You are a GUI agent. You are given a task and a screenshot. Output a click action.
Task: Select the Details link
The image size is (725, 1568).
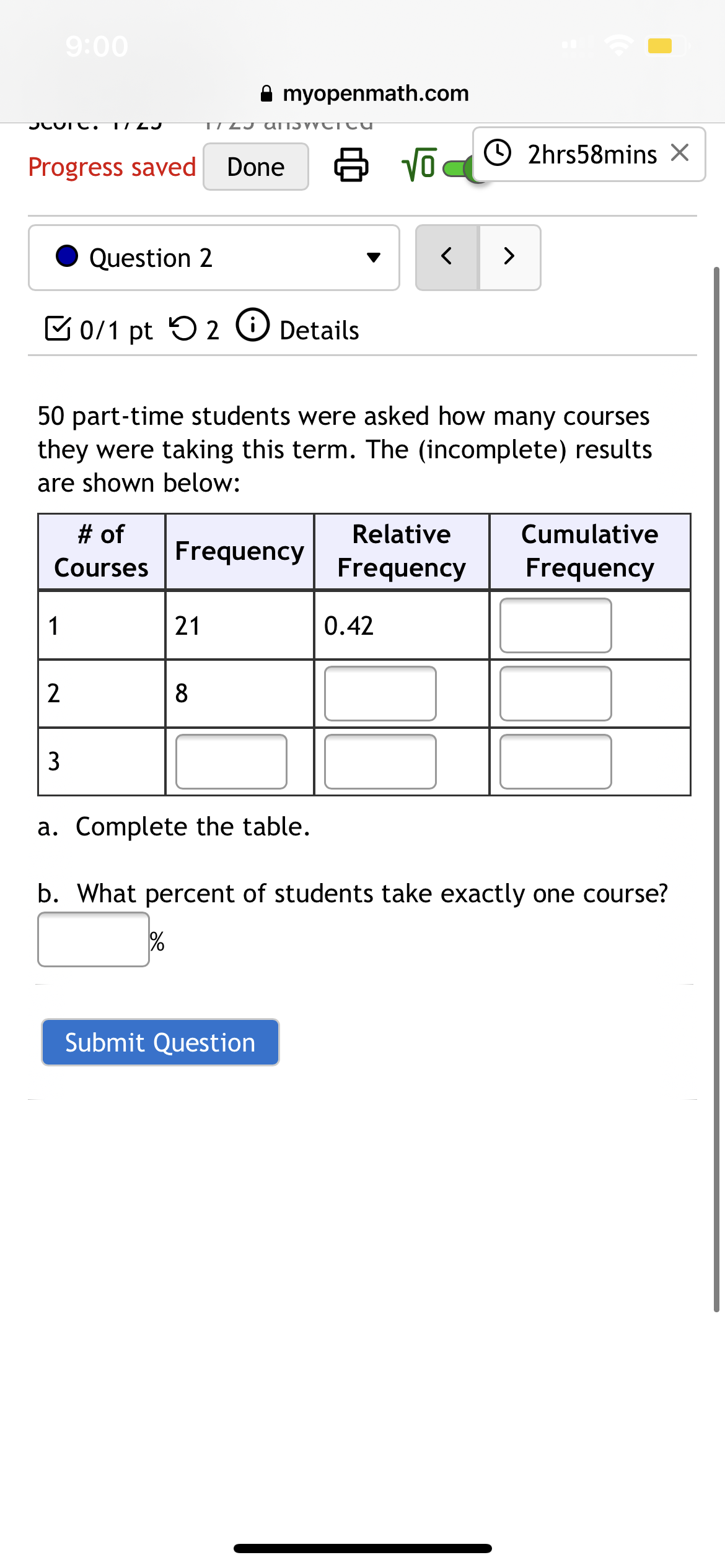319,329
